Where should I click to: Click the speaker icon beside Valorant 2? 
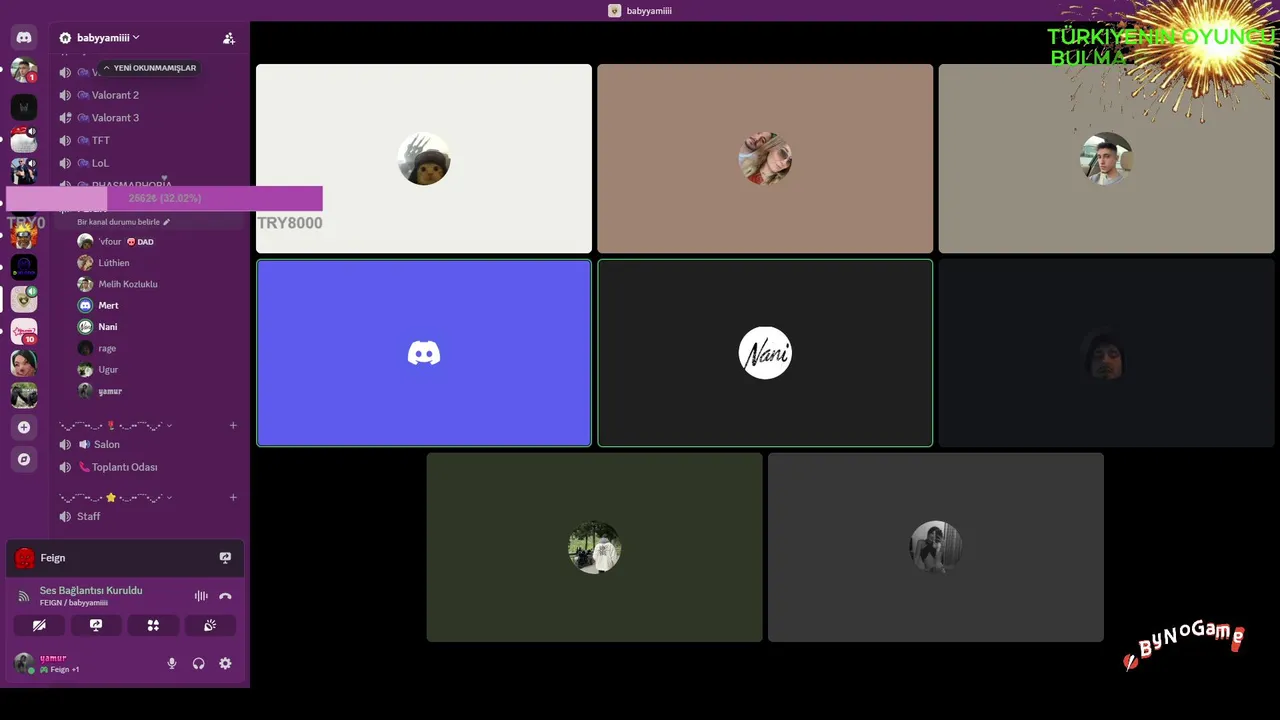tap(65, 95)
